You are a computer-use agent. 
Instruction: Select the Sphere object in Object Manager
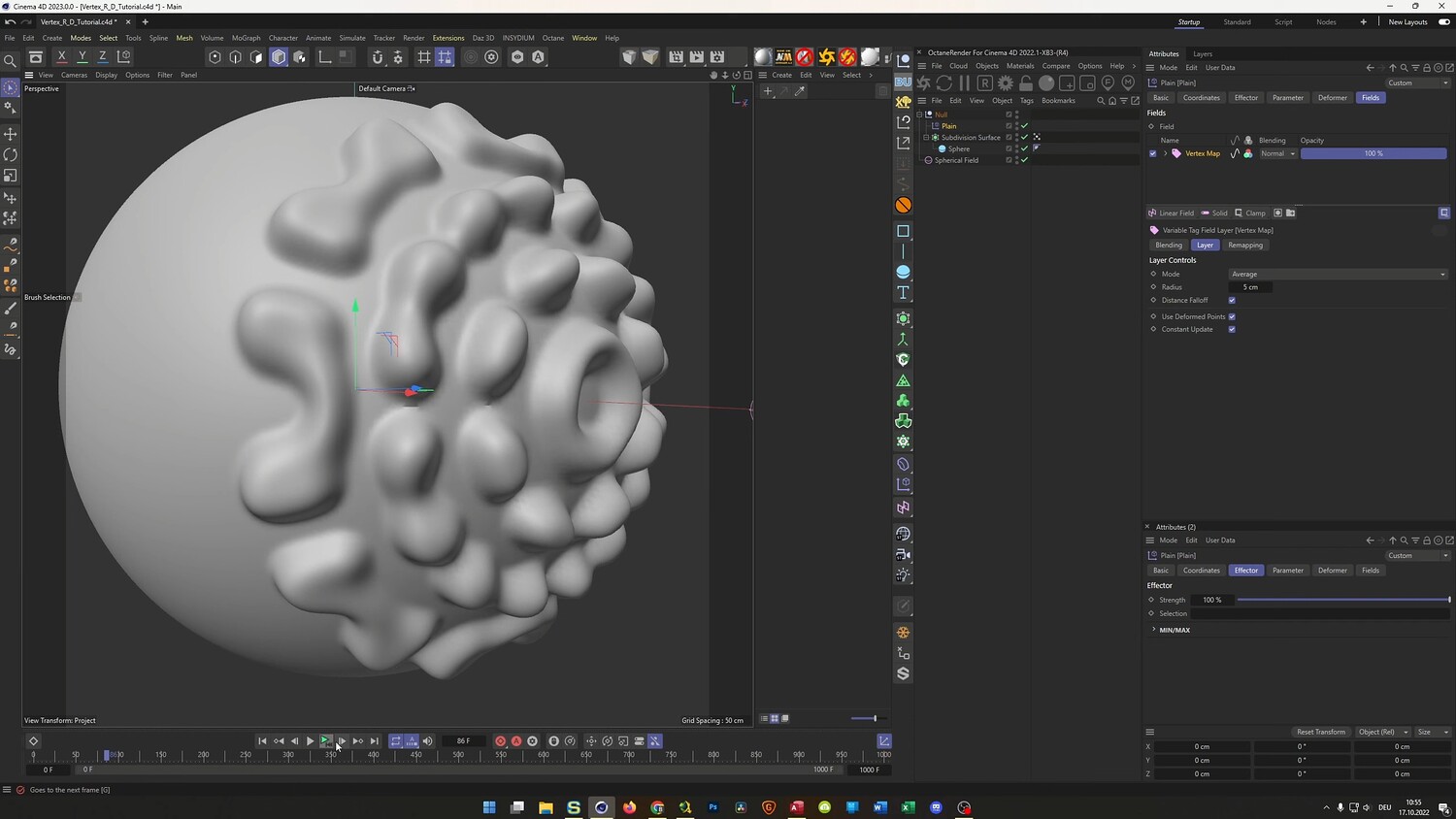point(958,149)
